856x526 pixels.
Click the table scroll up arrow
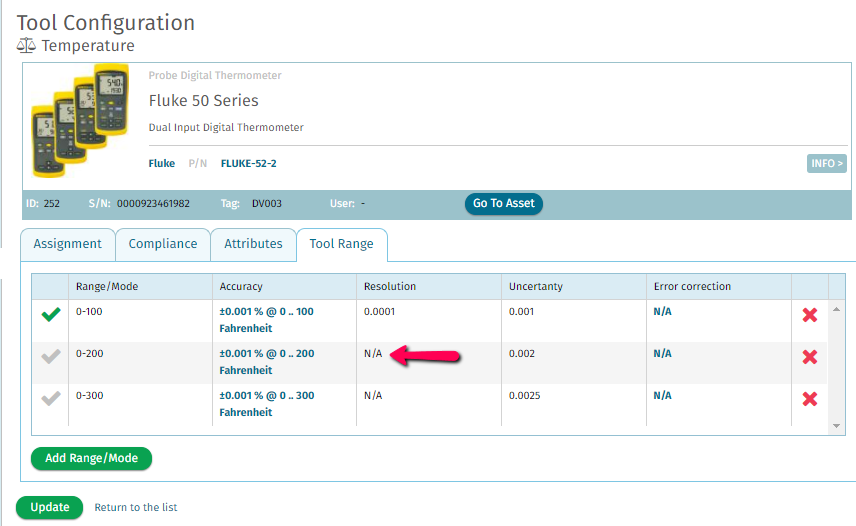click(x=836, y=309)
